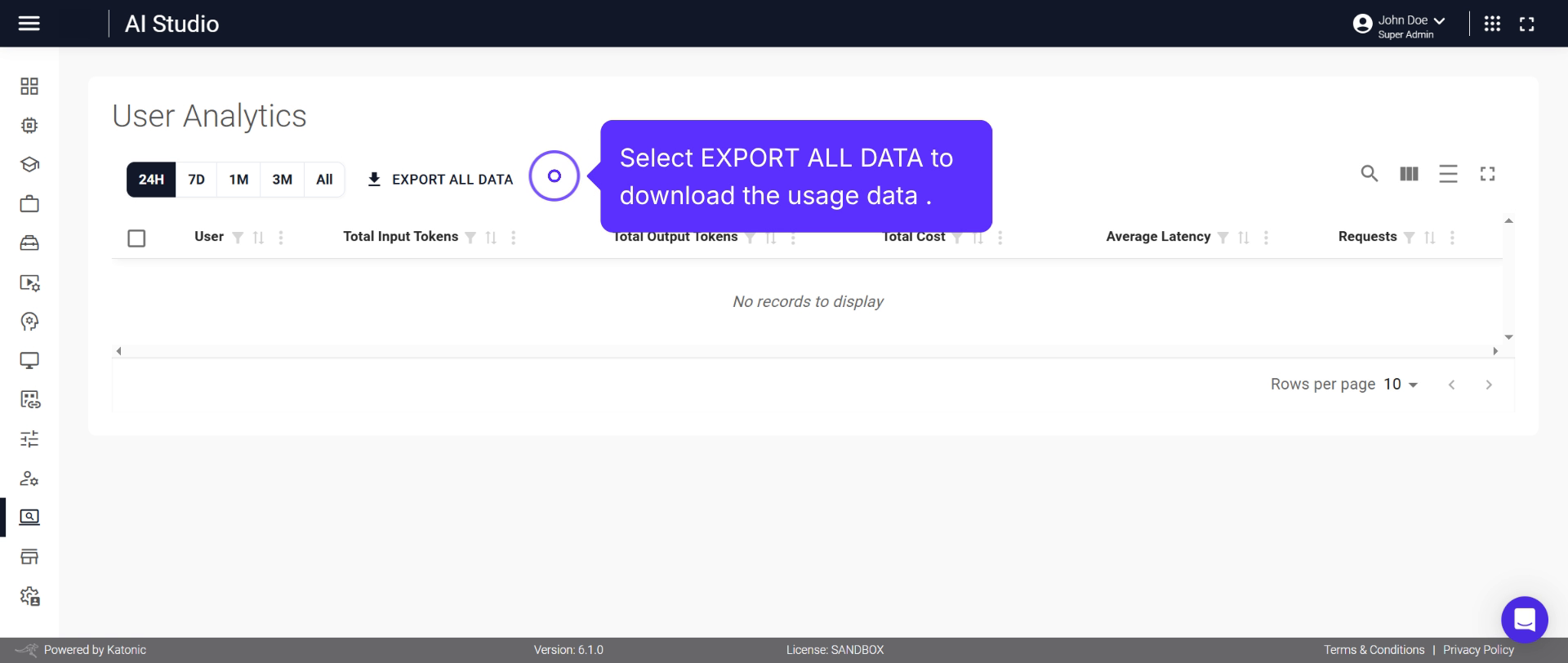Expand the table to full screen
Screen dimensions: 1568x663
tap(1487, 173)
